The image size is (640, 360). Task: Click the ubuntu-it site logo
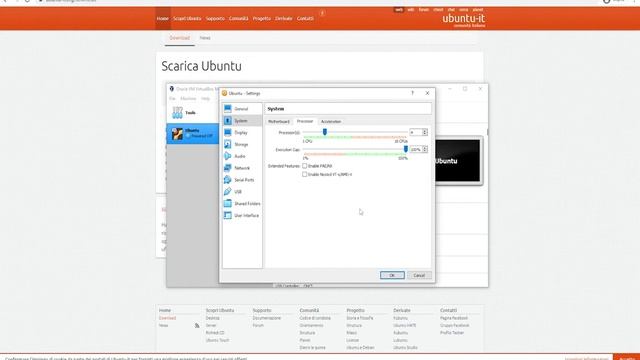(463, 20)
